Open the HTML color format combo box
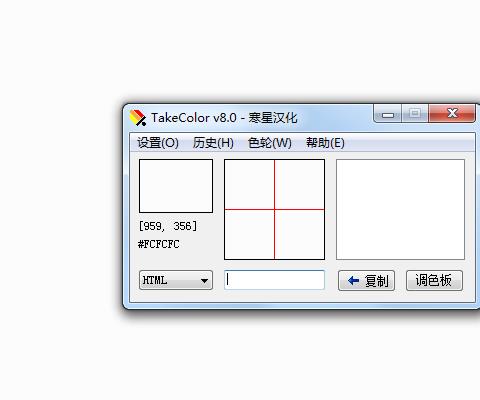The height and width of the screenshot is (400, 480). tap(176, 280)
